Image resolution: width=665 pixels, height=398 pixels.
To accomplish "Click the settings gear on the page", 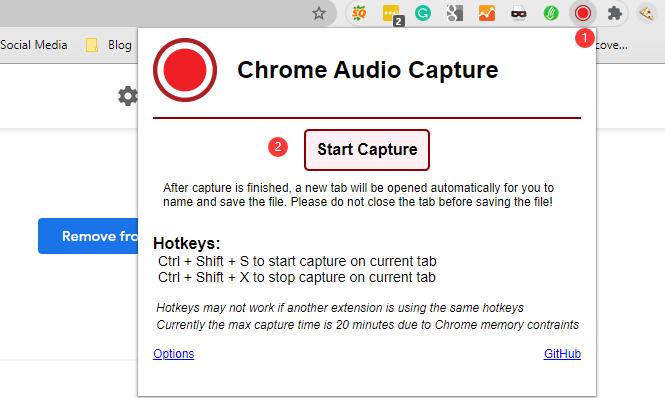I will [x=127, y=96].
